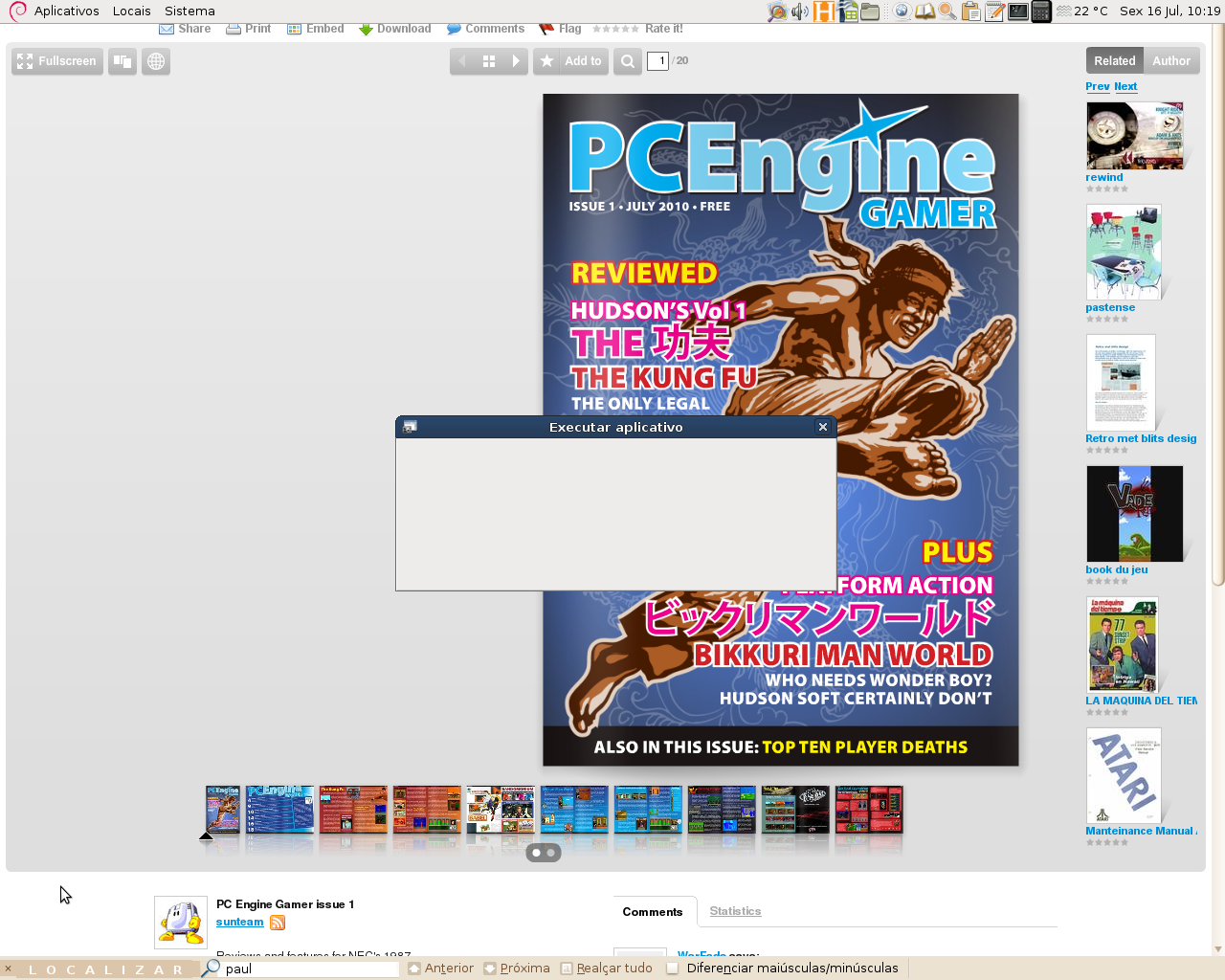The height and width of the screenshot is (980, 1225).
Task: Click the page number input field
Action: coord(657,61)
